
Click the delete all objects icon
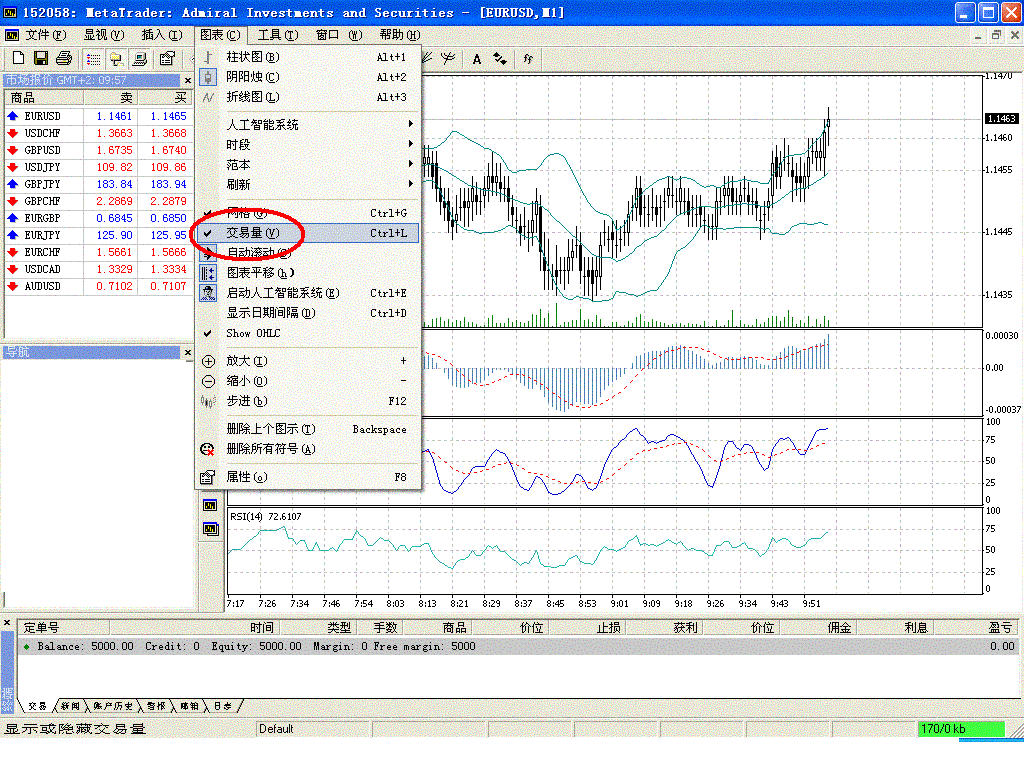(208, 449)
